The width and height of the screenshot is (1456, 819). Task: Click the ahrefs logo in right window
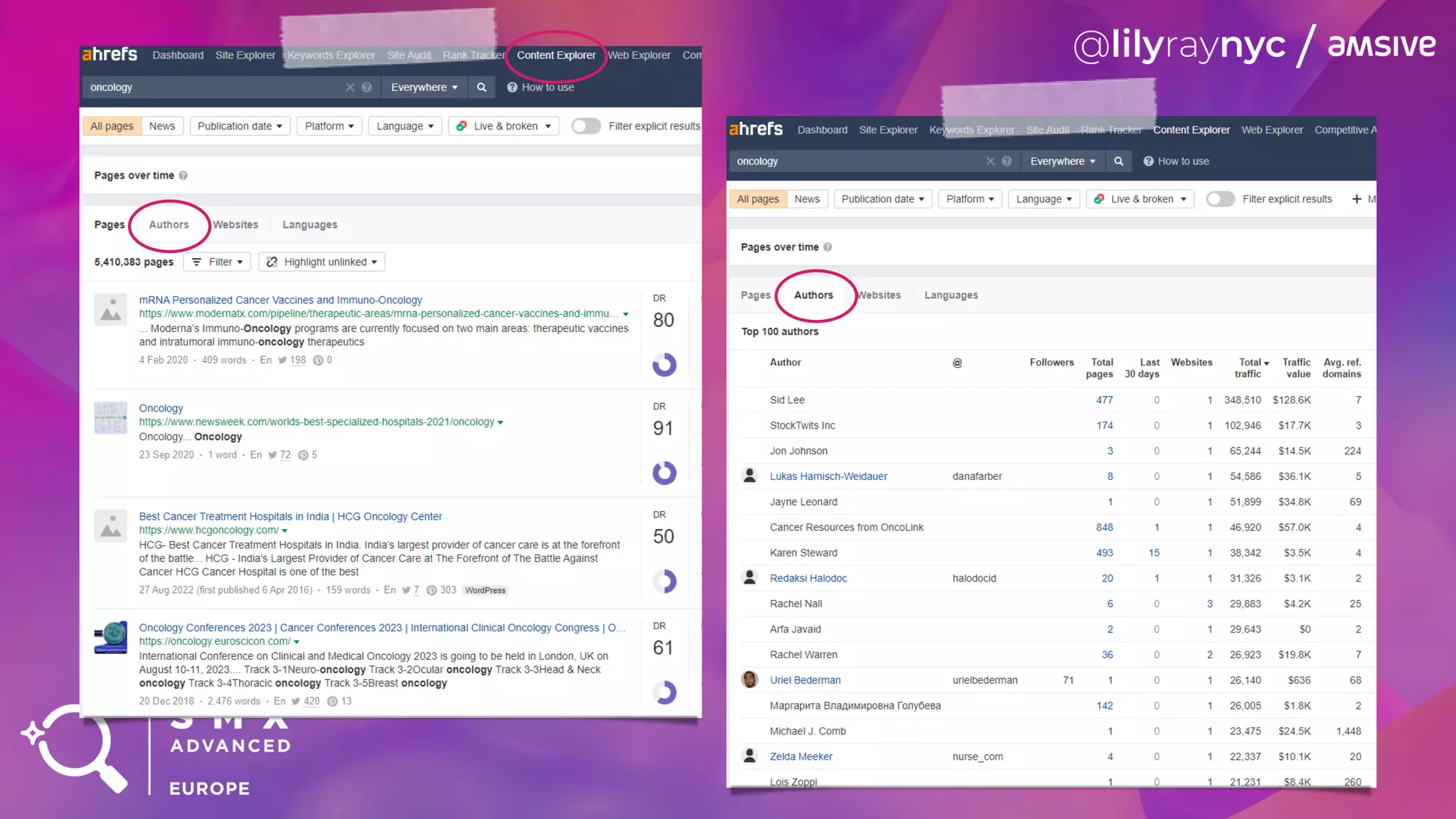756,129
